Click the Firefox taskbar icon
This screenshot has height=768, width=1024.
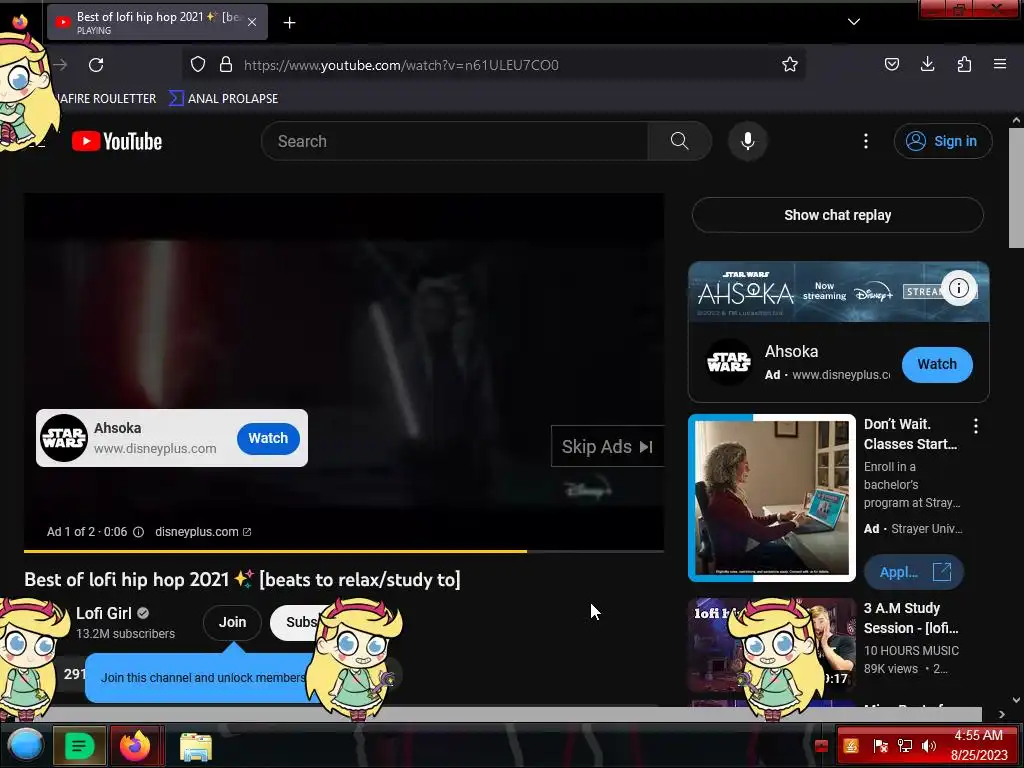point(135,745)
